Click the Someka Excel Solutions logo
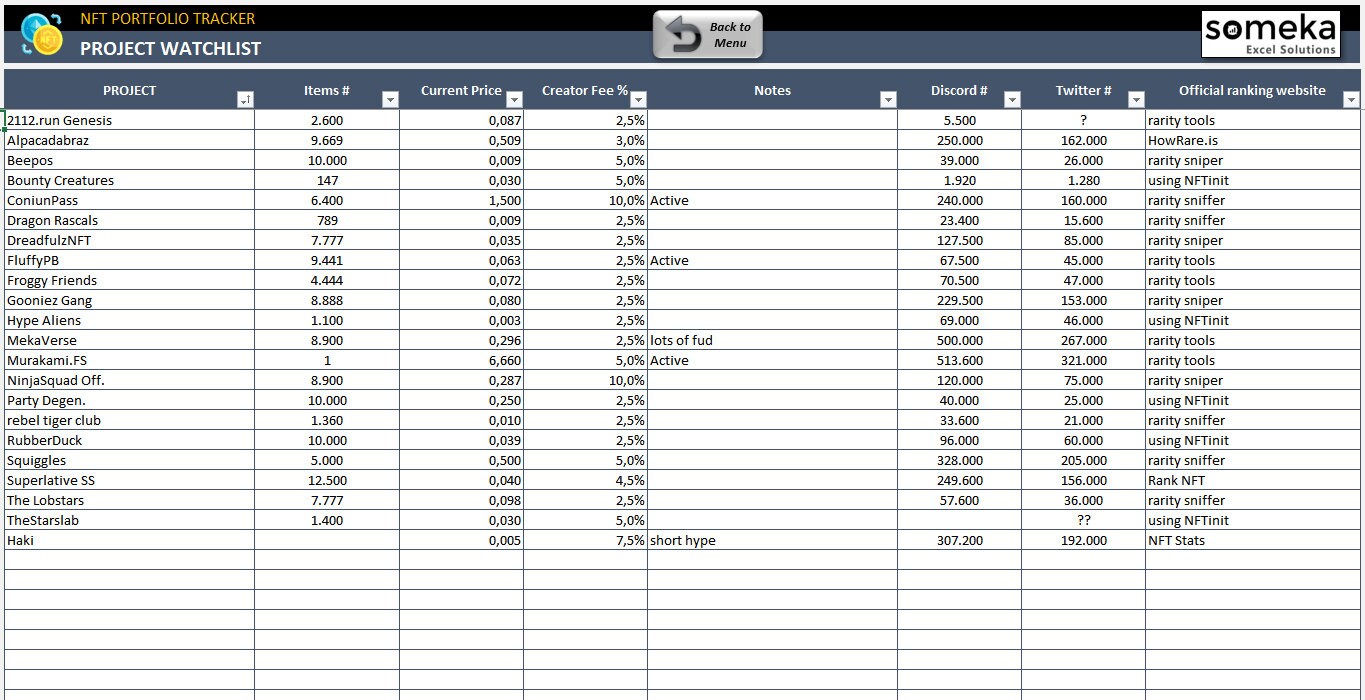The height and width of the screenshot is (700, 1365). (1270, 33)
